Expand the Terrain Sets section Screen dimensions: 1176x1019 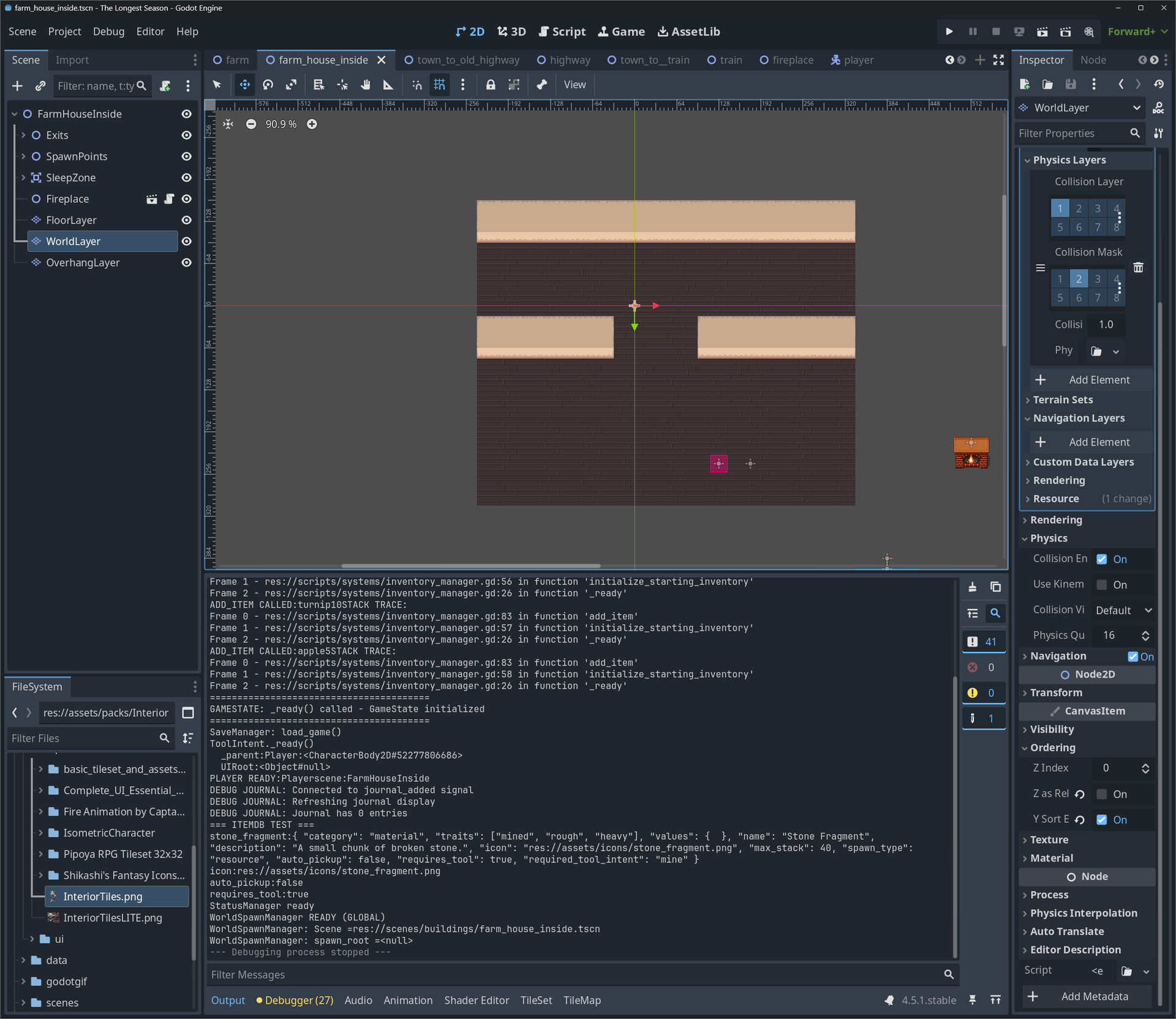pos(1063,400)
